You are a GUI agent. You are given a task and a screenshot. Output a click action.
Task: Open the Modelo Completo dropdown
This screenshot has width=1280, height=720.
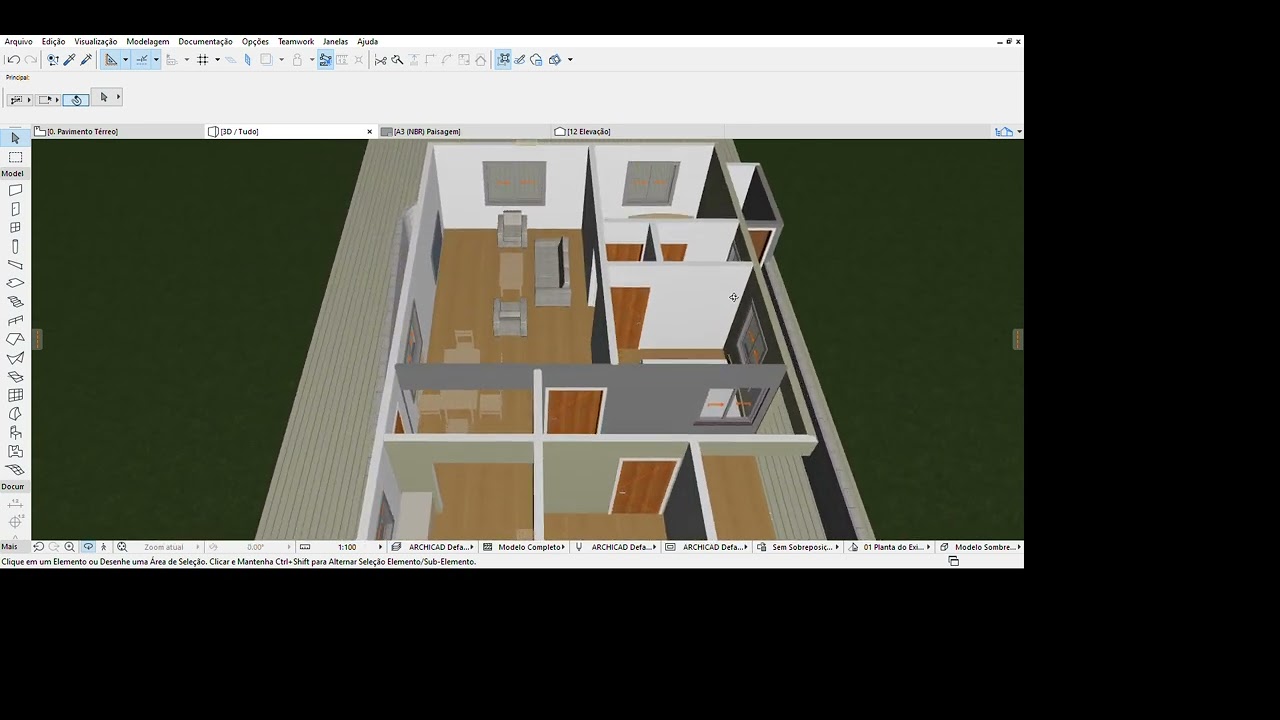click(524, 547)
